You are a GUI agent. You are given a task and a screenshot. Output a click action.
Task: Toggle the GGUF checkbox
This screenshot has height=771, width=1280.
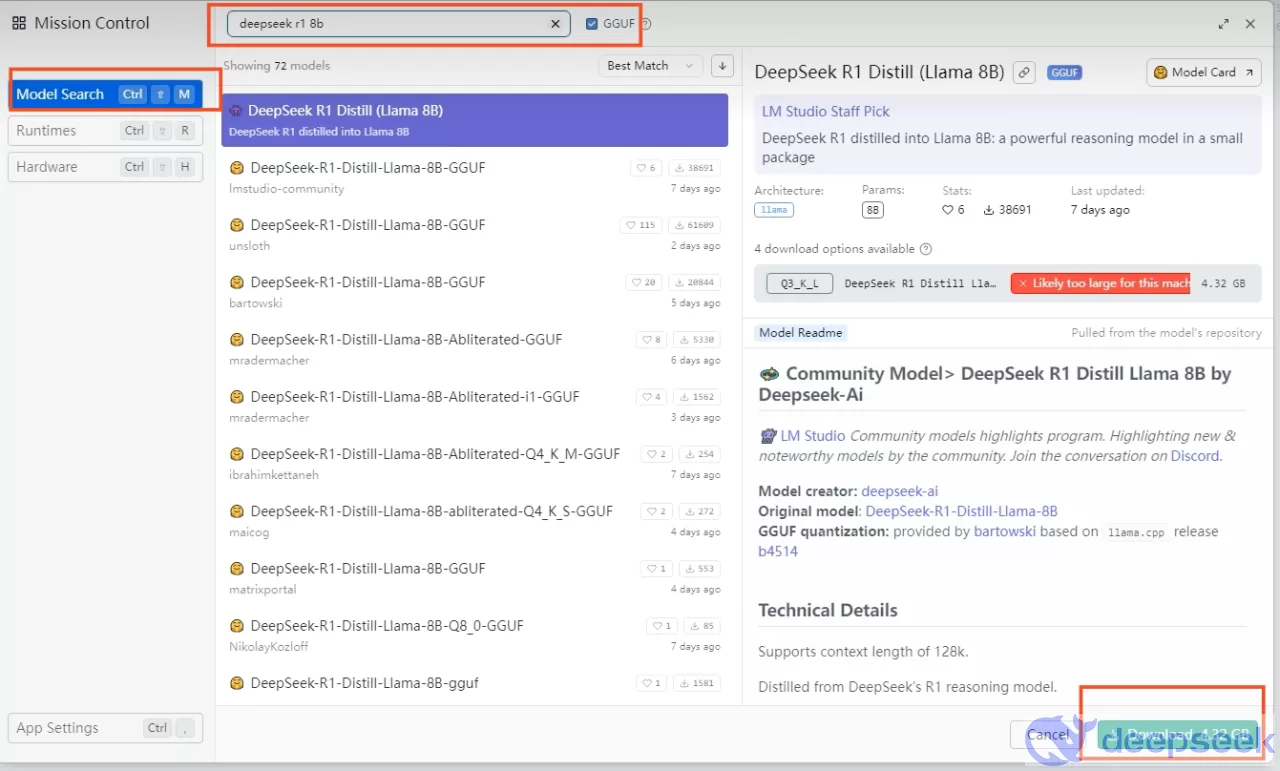tap(592, 24)
